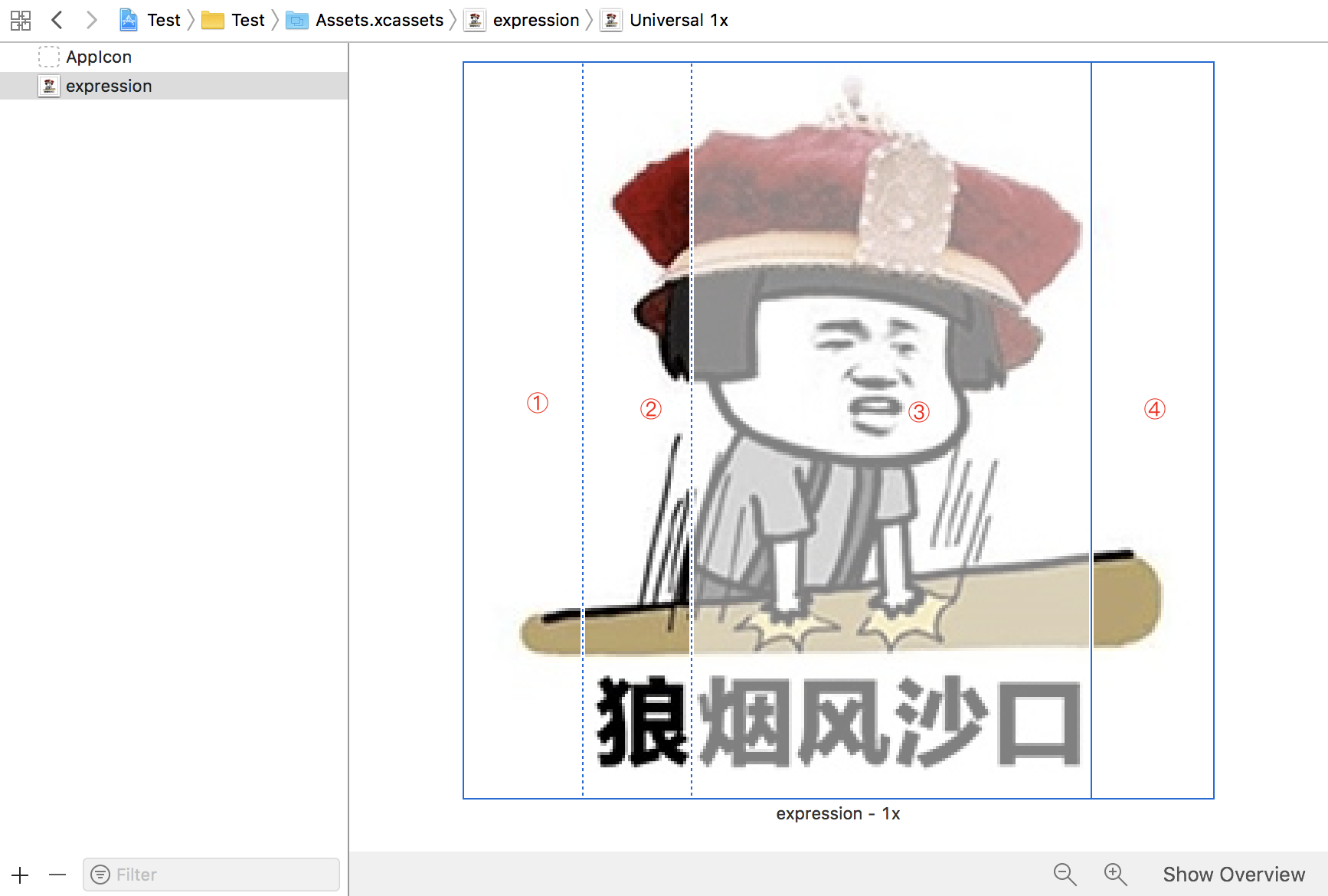Image resolution: width=1328 pixels, height=896 pixels.
Task: Select the AppIcon asset in the list
Action: pyautogui.click(x=174, y=57)
